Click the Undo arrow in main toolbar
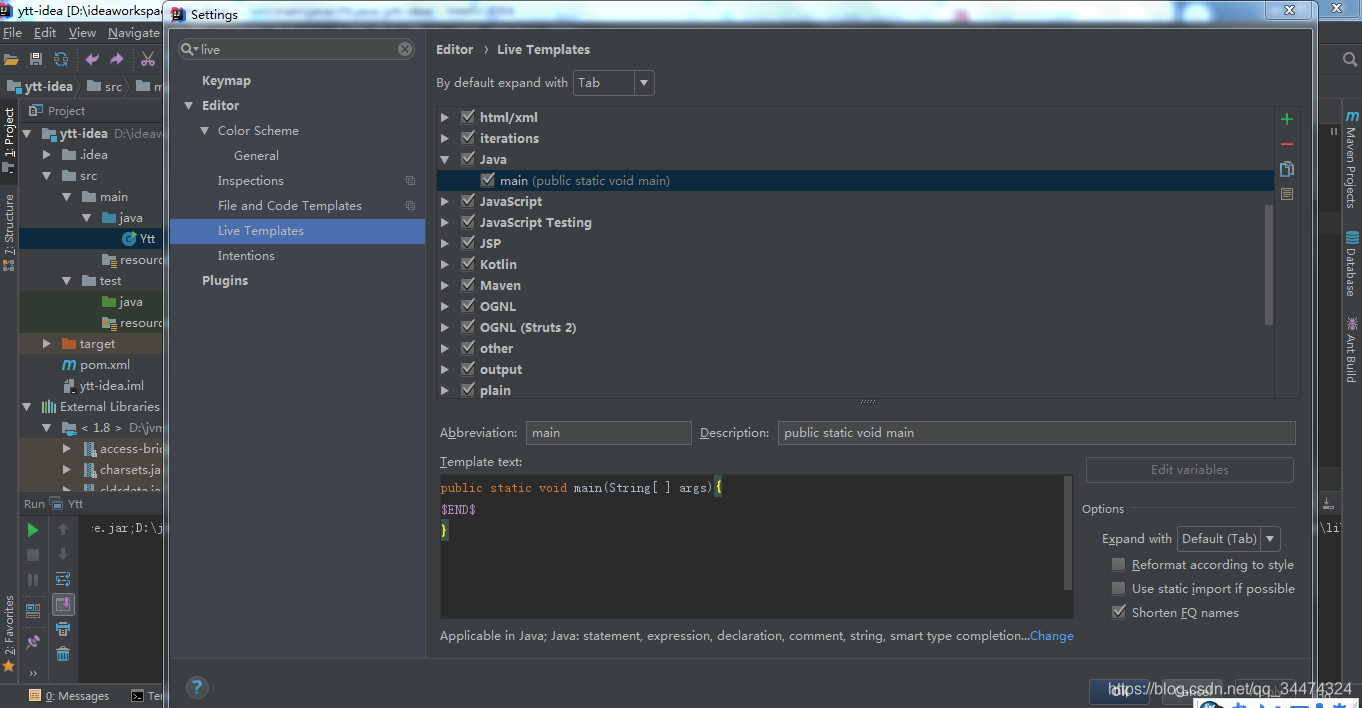This screenshot has height=708, width=1362. pyautogui.click(x=92, y=60)
